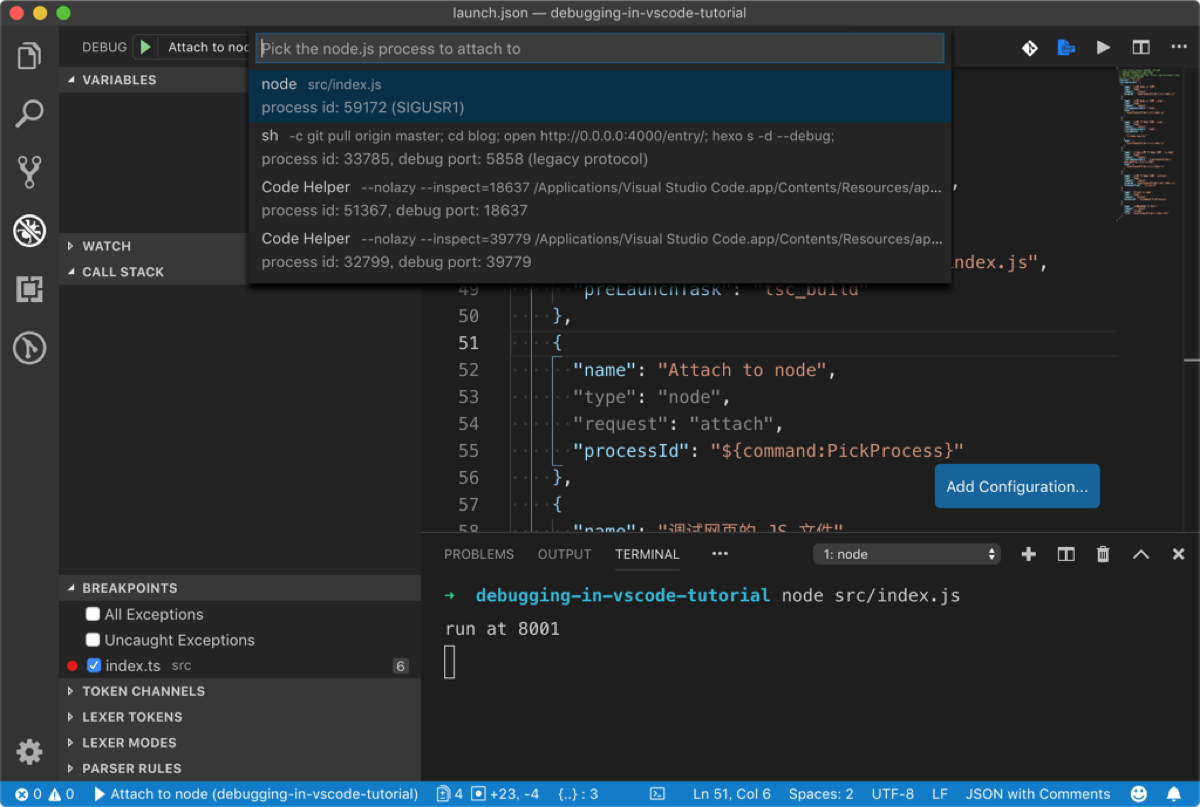Click the Add Configuration button

[1016, 487]
